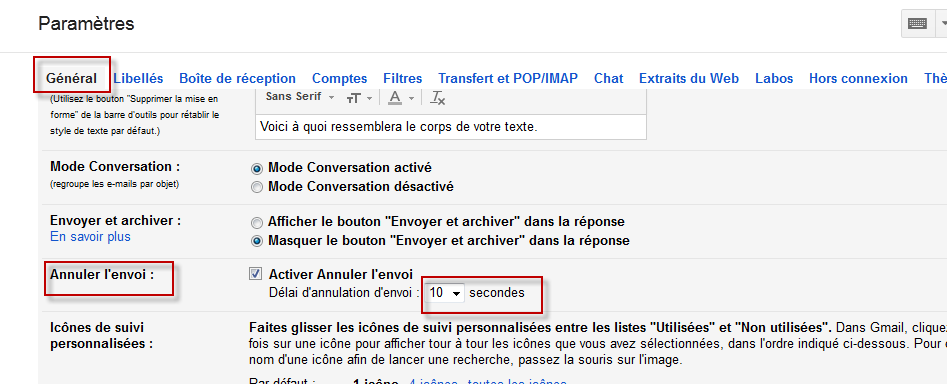Select Mode Conversation désactivé radio button
947x384 pixels.
pos(257,188)
